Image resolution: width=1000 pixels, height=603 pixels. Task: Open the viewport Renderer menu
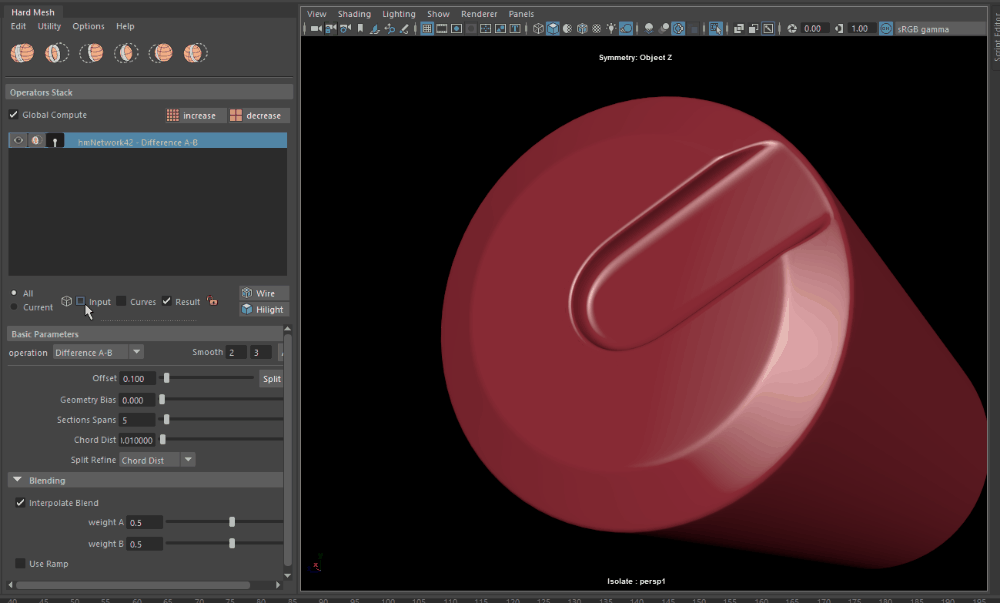pyautogui.click(x=479, y=14)
